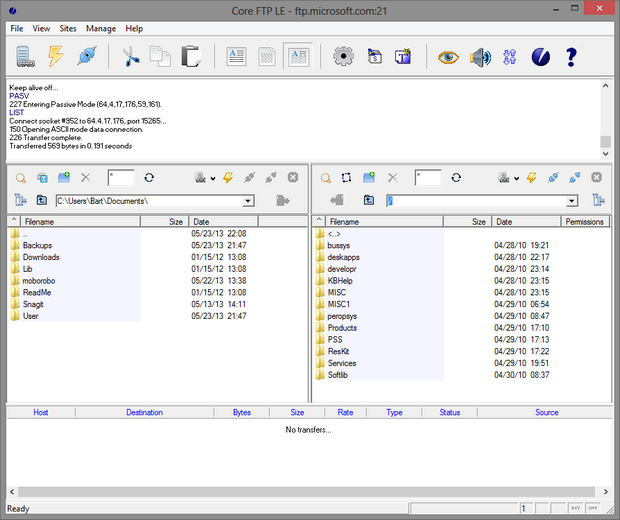Click local pane search magnifier icon
The width and height of the screenshot is (620, 520).
tap(21, 178)
